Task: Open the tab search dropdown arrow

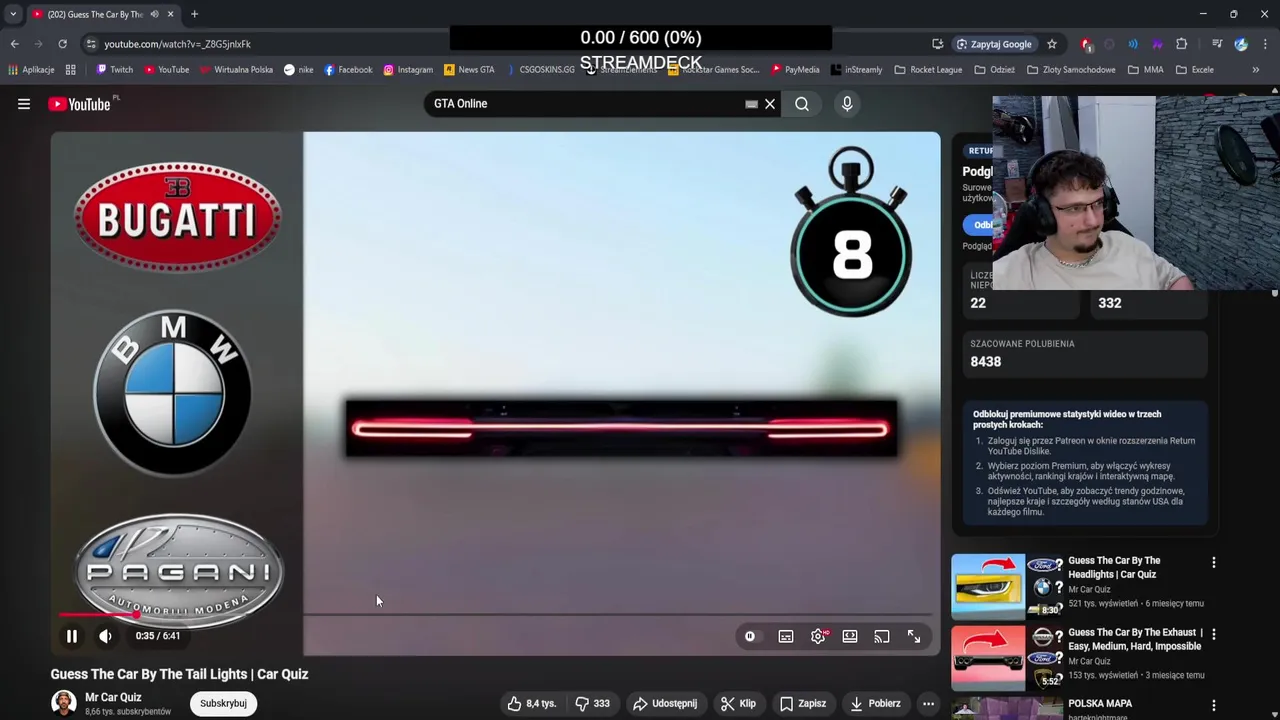Action: (x=13, y=14)
